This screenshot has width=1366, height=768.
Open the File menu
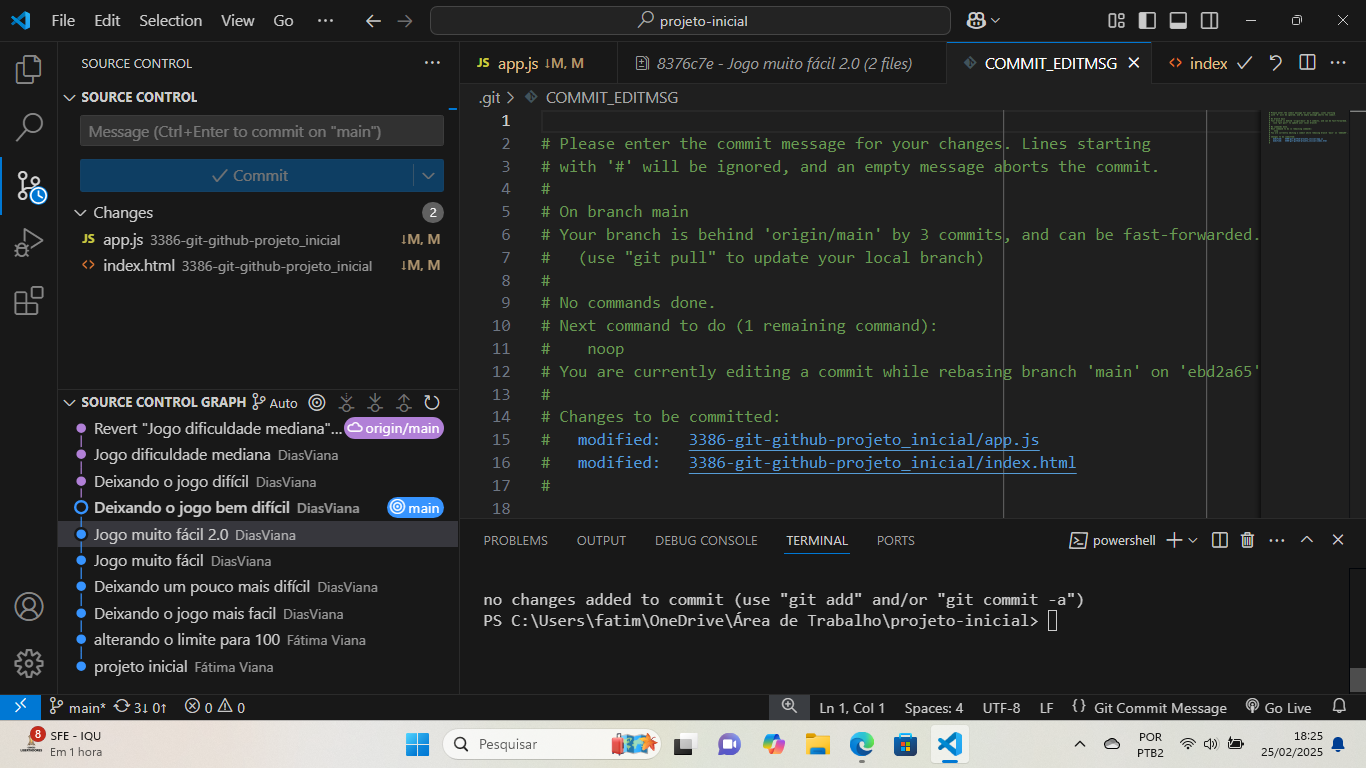[63, 21]
